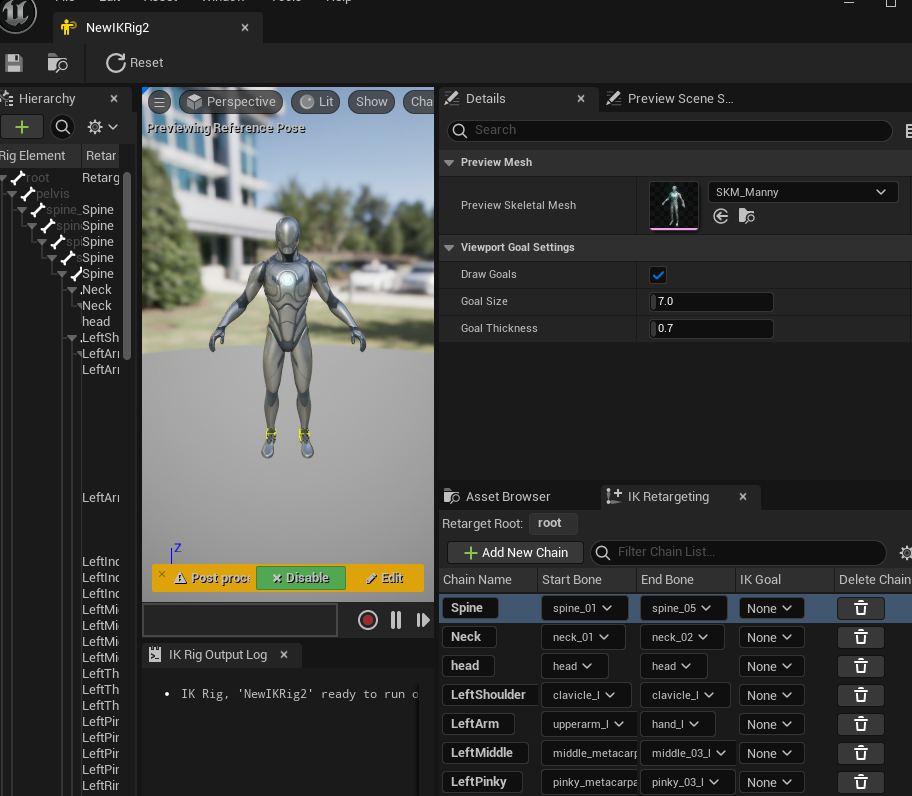
Task: Delete the LeftMiddle chain
Action: [x=861, y=754]
